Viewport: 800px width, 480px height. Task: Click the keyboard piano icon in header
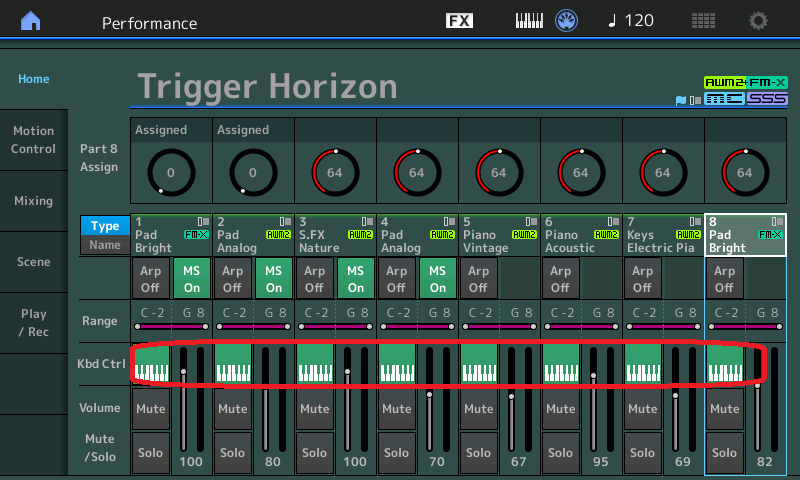coord(528,21)
